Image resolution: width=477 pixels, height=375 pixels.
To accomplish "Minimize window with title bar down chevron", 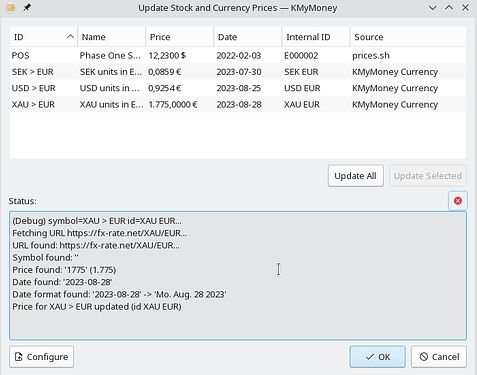I will [x=433, y=7].
